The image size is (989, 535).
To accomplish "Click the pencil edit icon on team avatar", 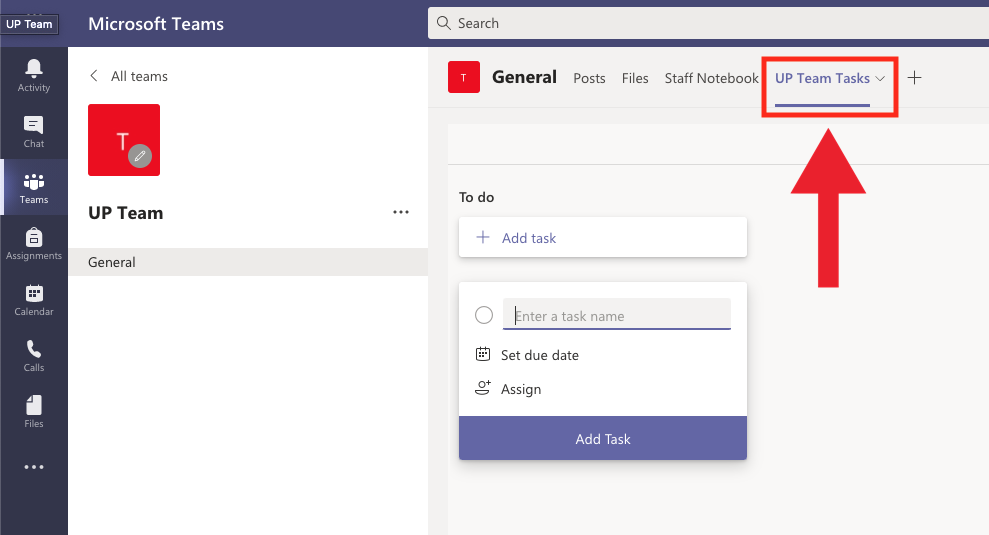I will click(x=140, y=156).
